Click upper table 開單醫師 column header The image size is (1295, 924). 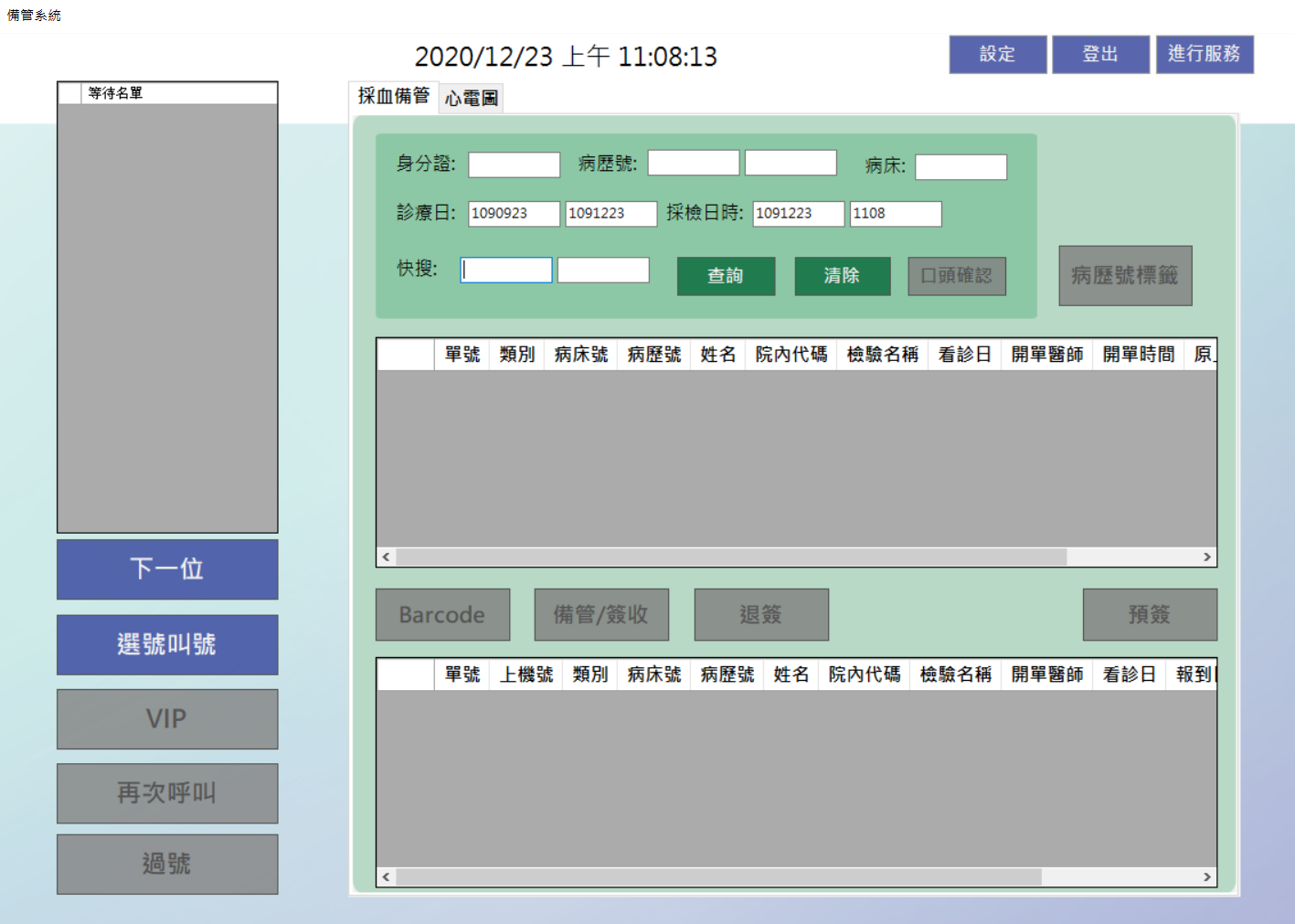click(1046, 355)
